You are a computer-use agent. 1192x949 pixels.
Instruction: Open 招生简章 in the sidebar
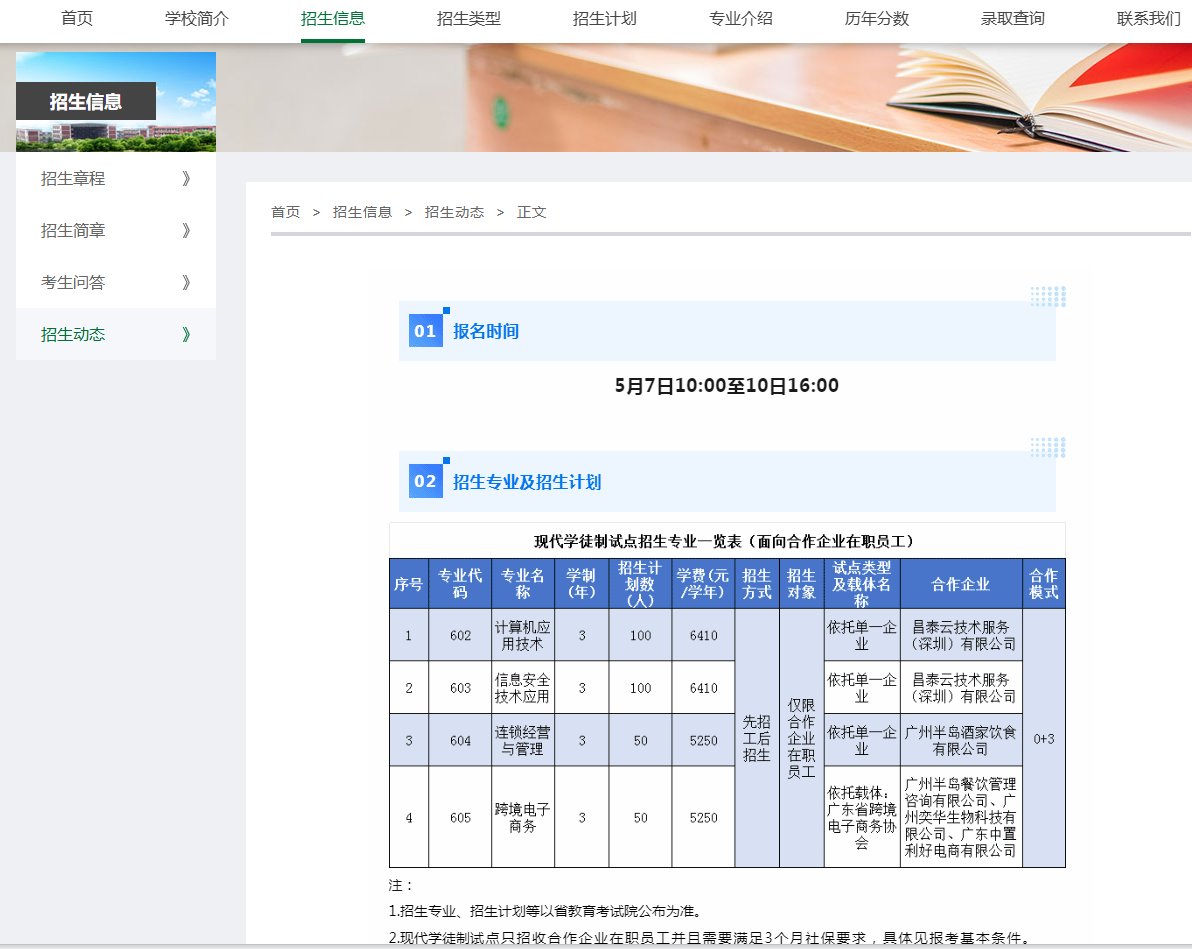coord(73,230)
